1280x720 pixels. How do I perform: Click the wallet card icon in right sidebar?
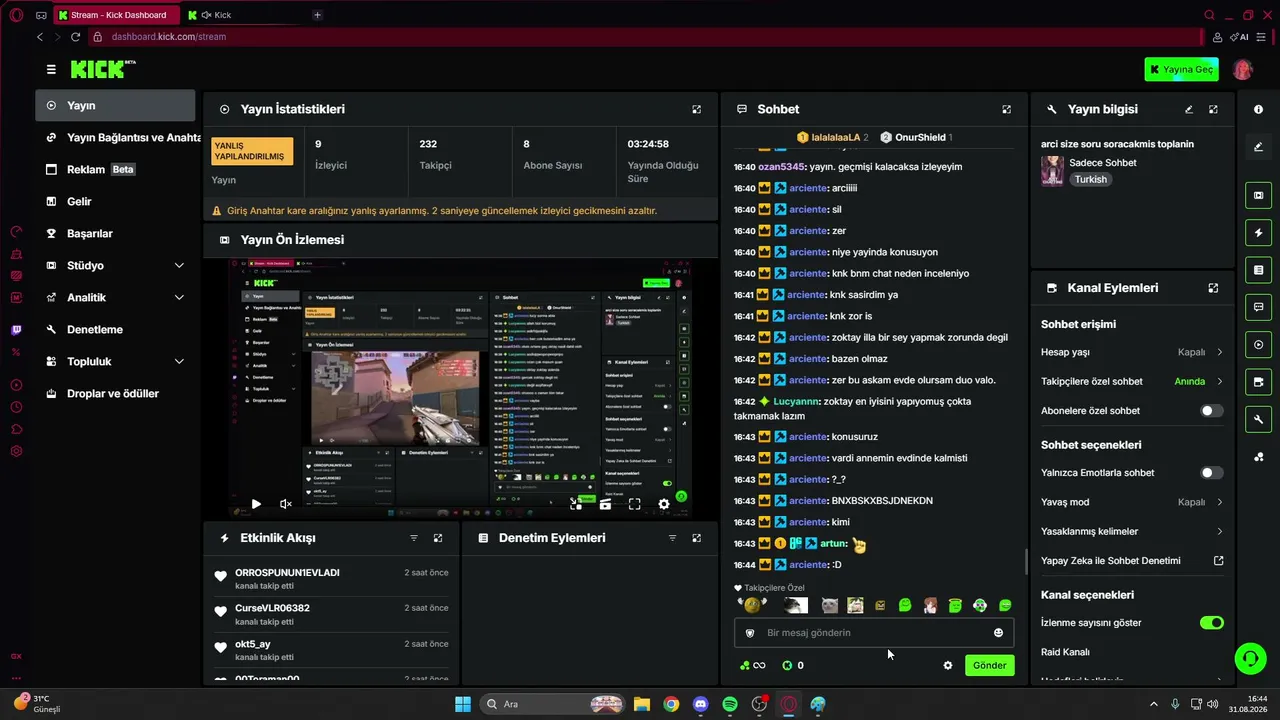(1258, 382)
